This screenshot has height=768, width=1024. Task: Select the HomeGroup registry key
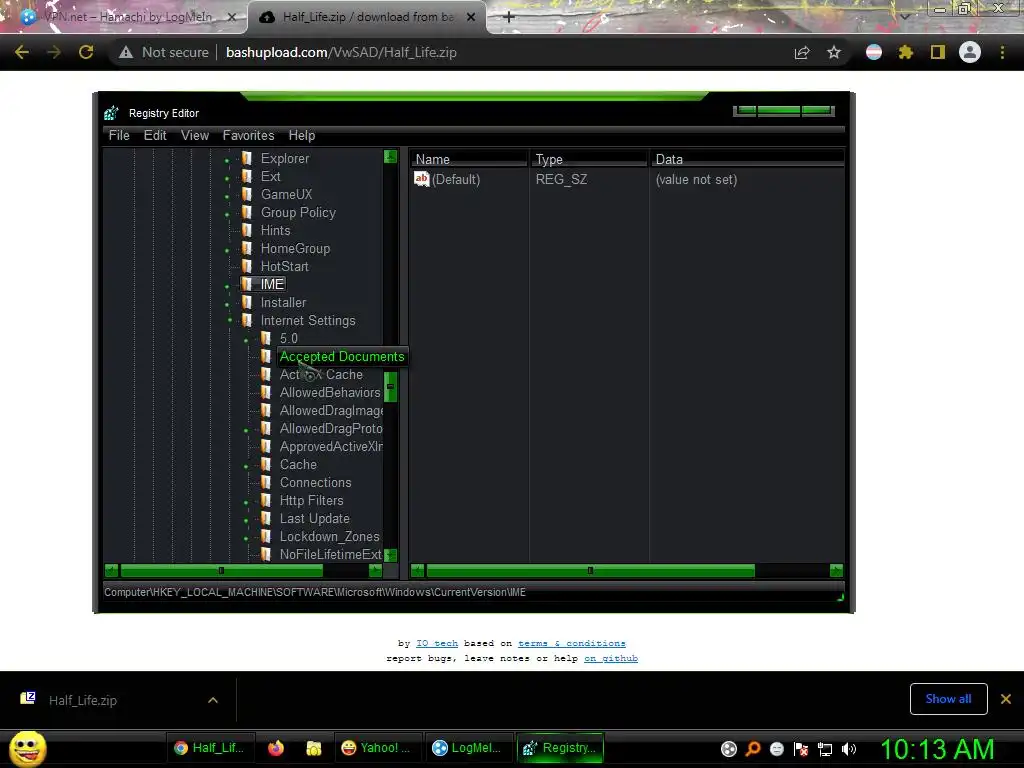coord(295,248)
